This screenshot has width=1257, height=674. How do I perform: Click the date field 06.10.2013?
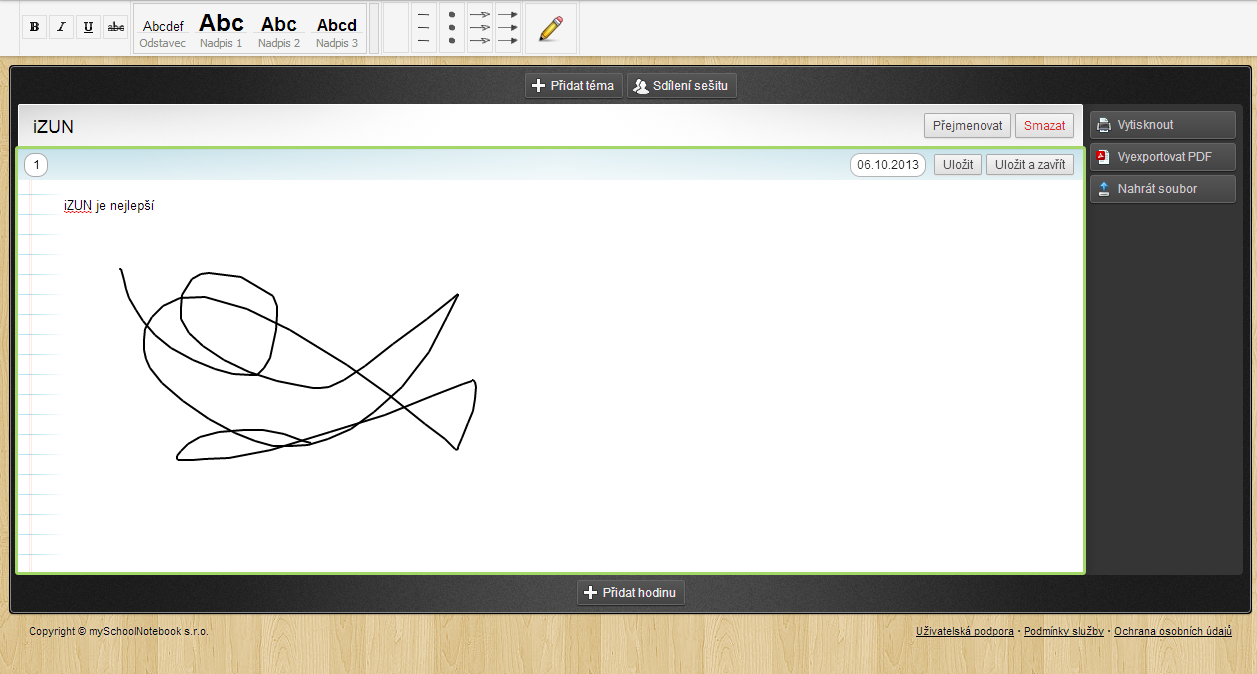tap(888, 165)
